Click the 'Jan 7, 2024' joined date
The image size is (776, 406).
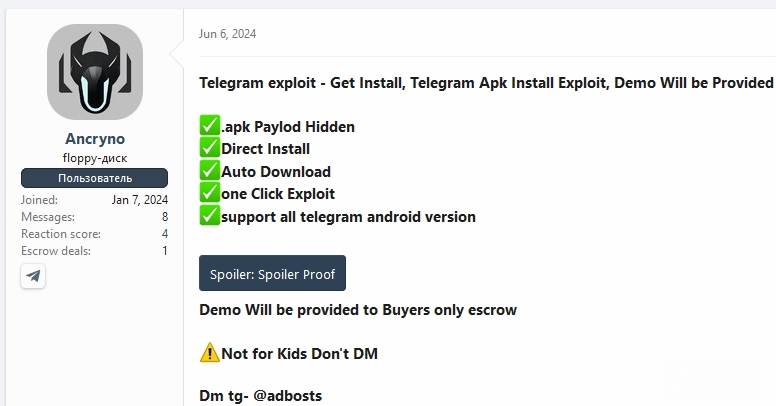(x=140, y=200)
